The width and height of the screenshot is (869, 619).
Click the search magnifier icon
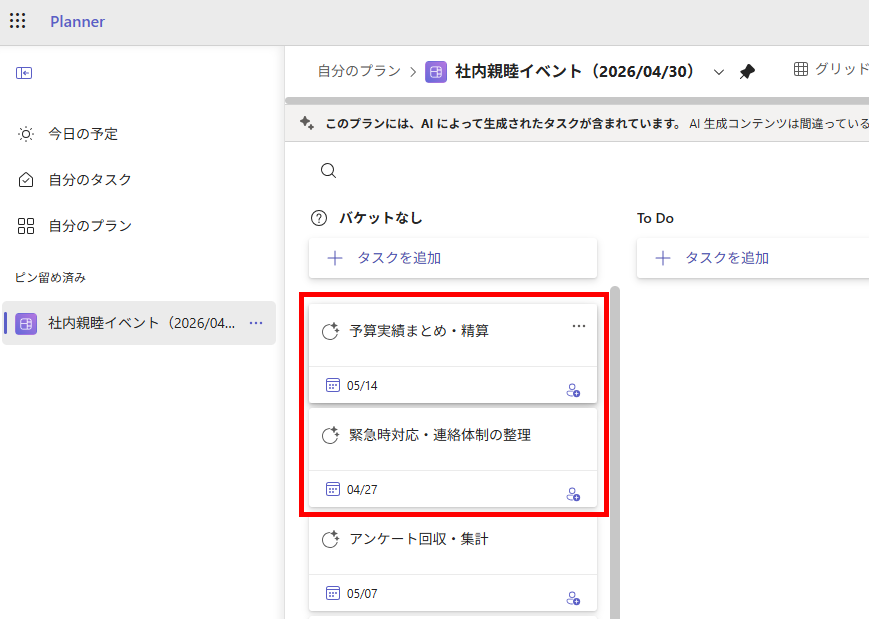(x=328, y=171)
